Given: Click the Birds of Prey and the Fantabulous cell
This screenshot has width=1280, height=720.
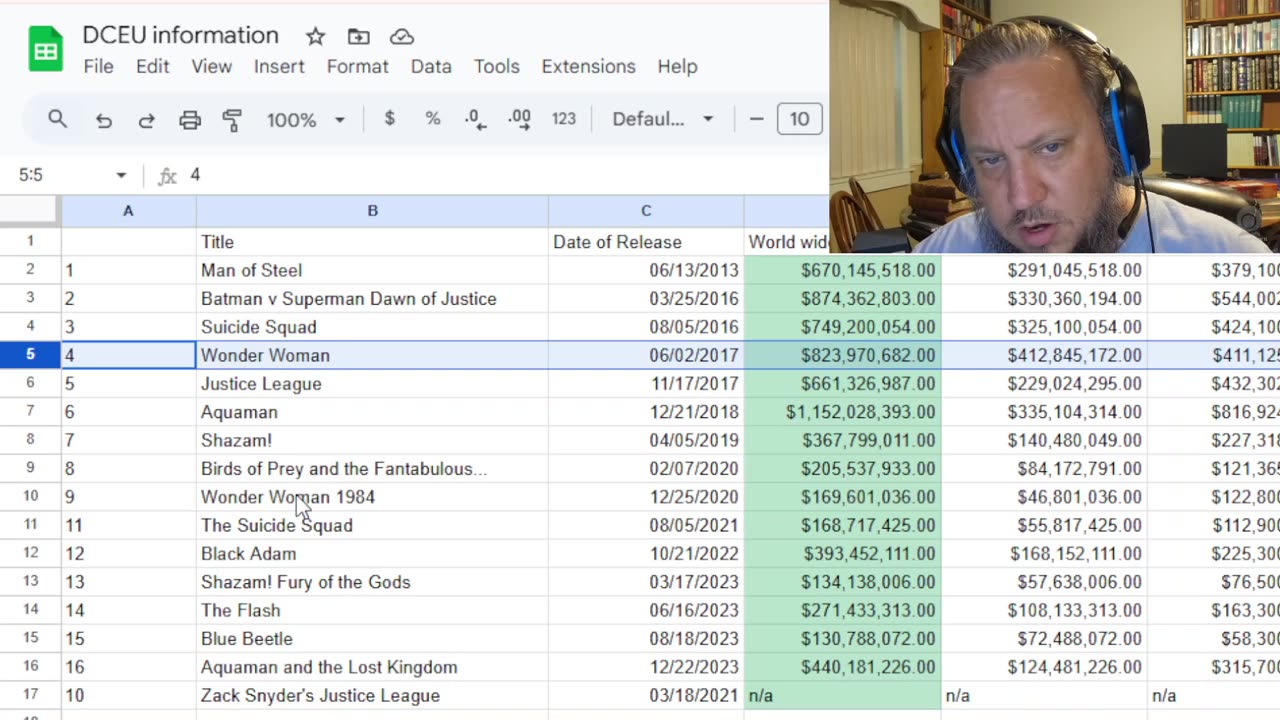Looking at the screenshot, I should [x=372, y=469].
